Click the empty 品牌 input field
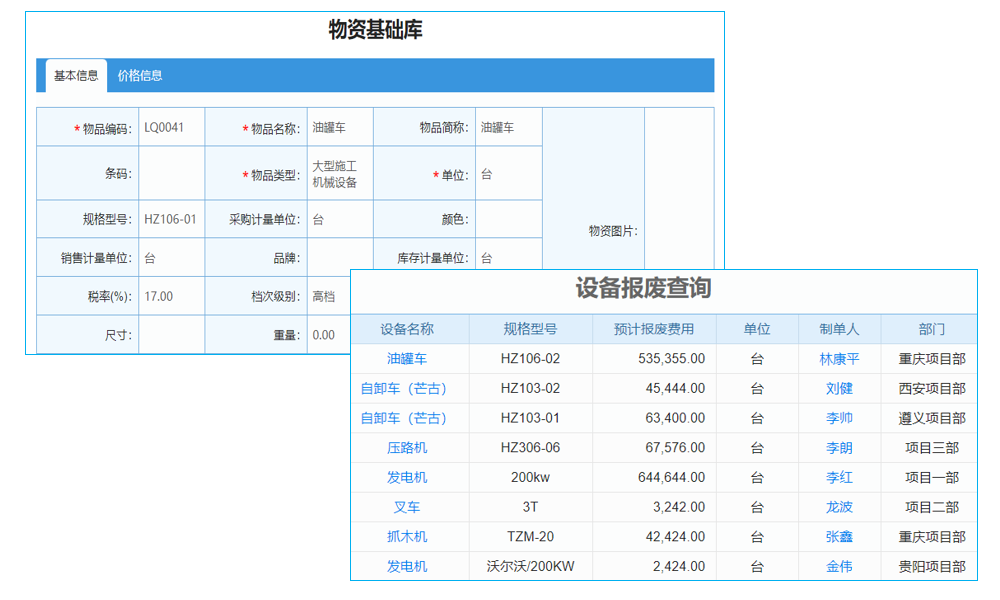1000x600 pixels. (x=337, y=256)
